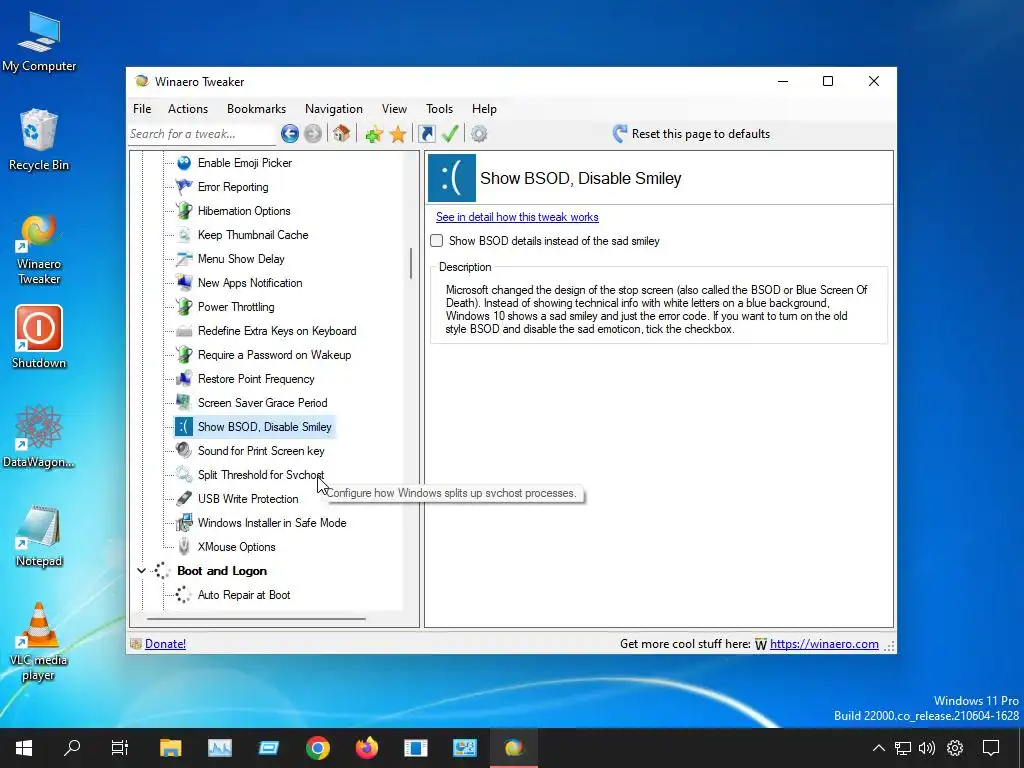Open File Explorer from the taskbar

pos(170,748)
